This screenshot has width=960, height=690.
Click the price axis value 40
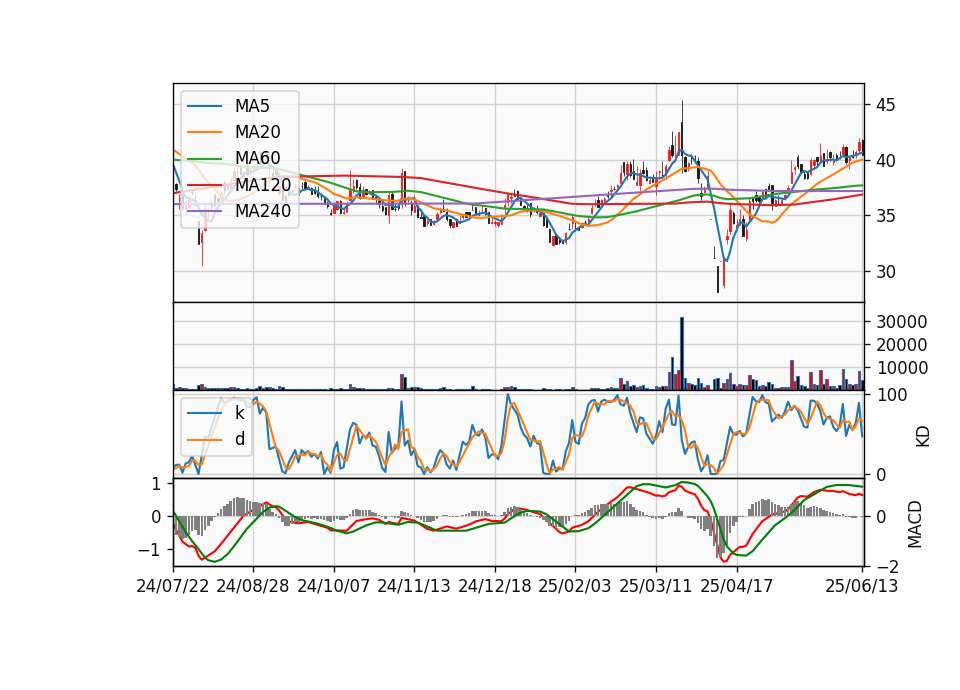885,161
